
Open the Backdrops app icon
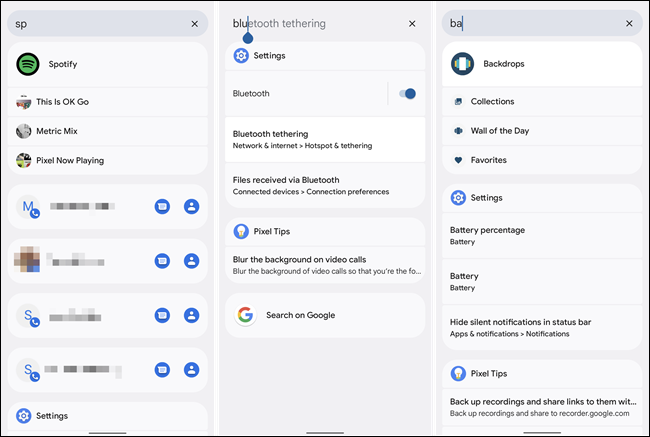[462, 64]
